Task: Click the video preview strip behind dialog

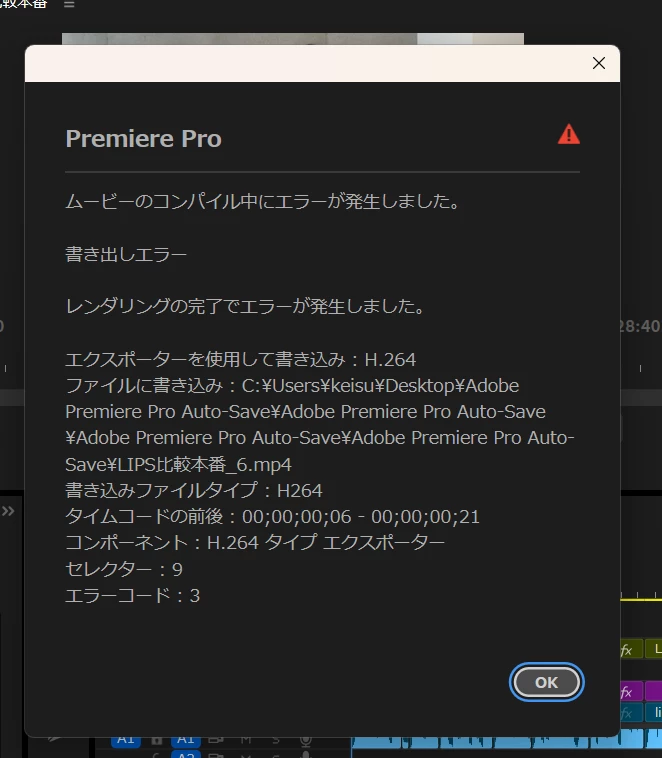Action: [x=293, y=39]
